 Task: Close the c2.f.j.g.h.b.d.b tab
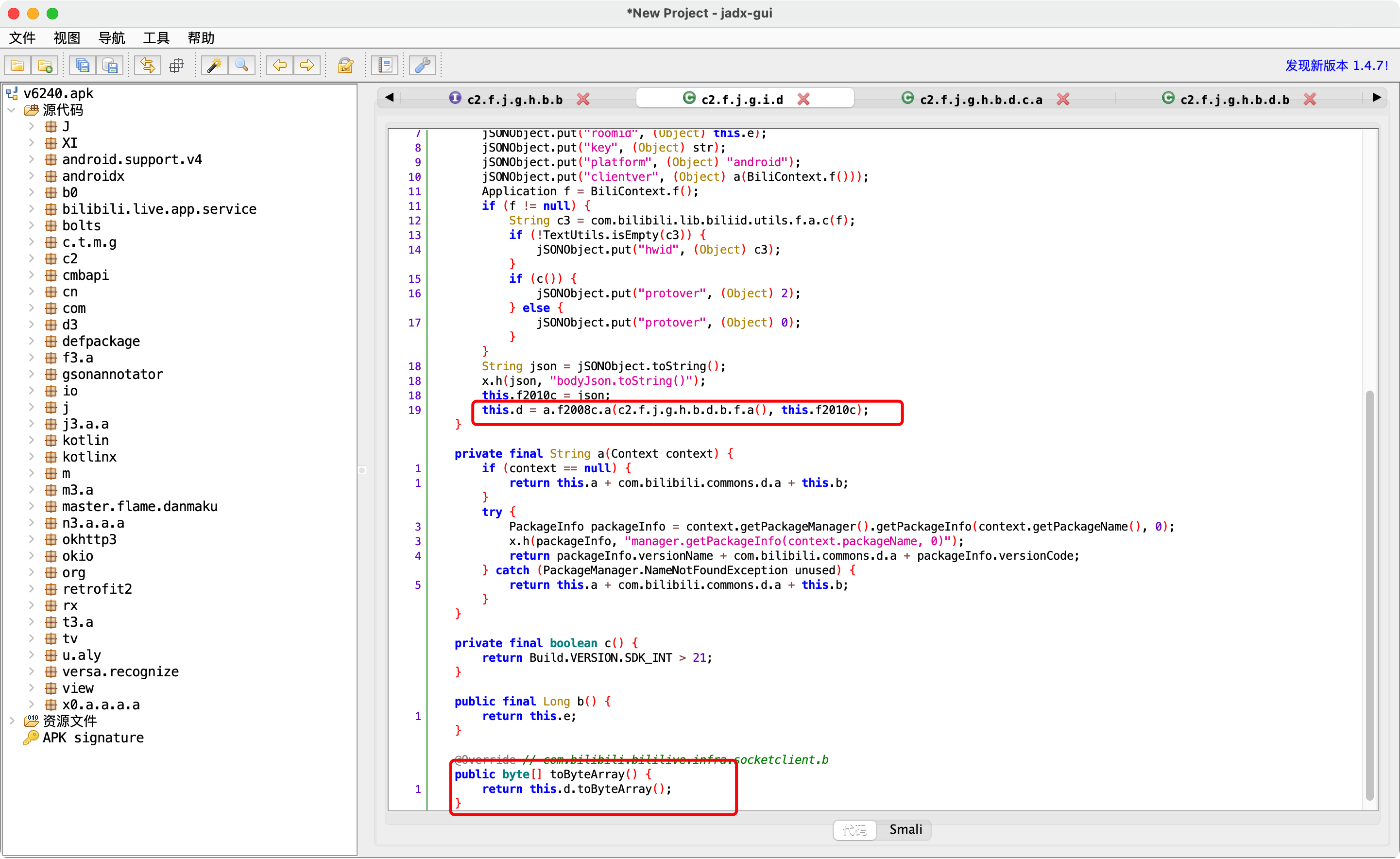(x=1310, y=100)
